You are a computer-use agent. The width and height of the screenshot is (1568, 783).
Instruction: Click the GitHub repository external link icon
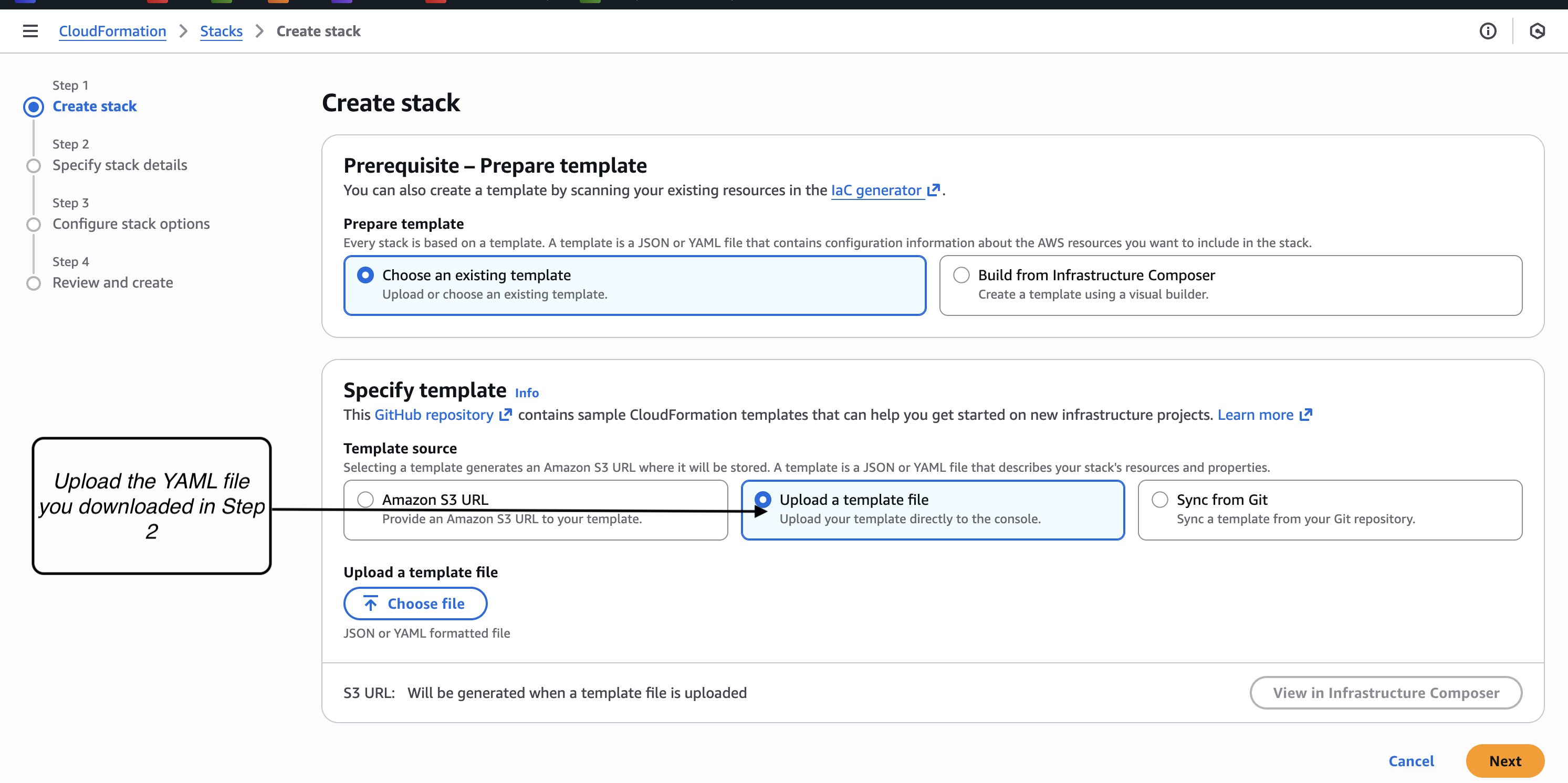point(506,414)
